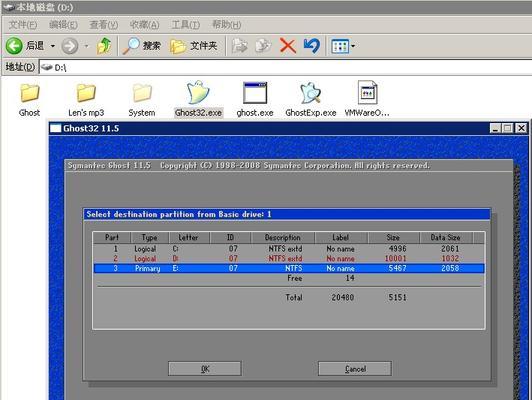Open the 收藏(A) menu
Viewport: 532px width, 400px height.
pos(145,25)
